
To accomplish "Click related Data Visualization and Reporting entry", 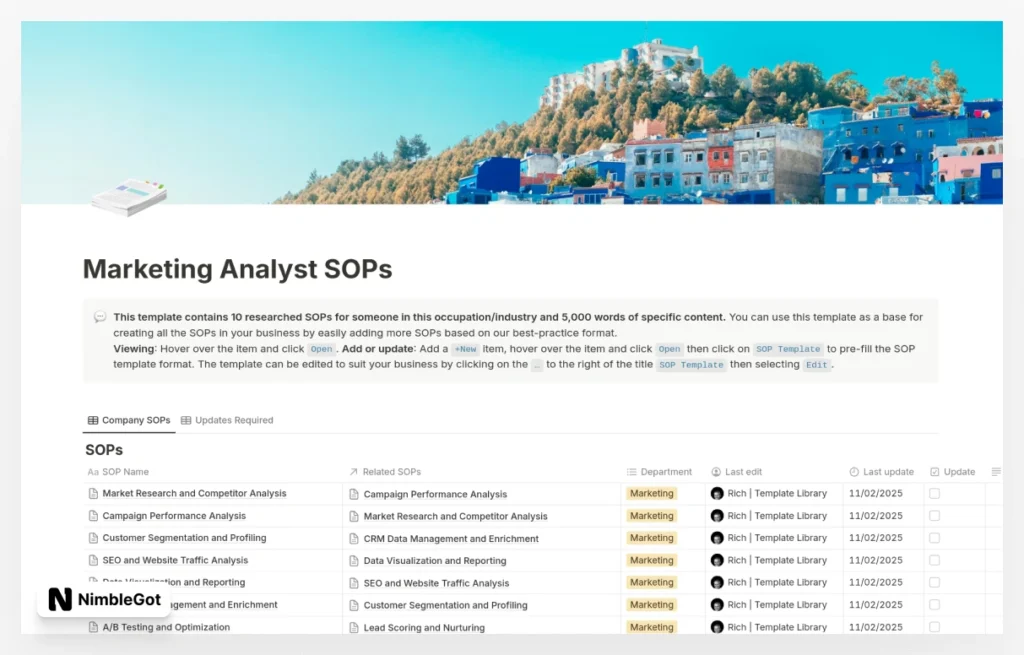I will [x=434, y=561].
